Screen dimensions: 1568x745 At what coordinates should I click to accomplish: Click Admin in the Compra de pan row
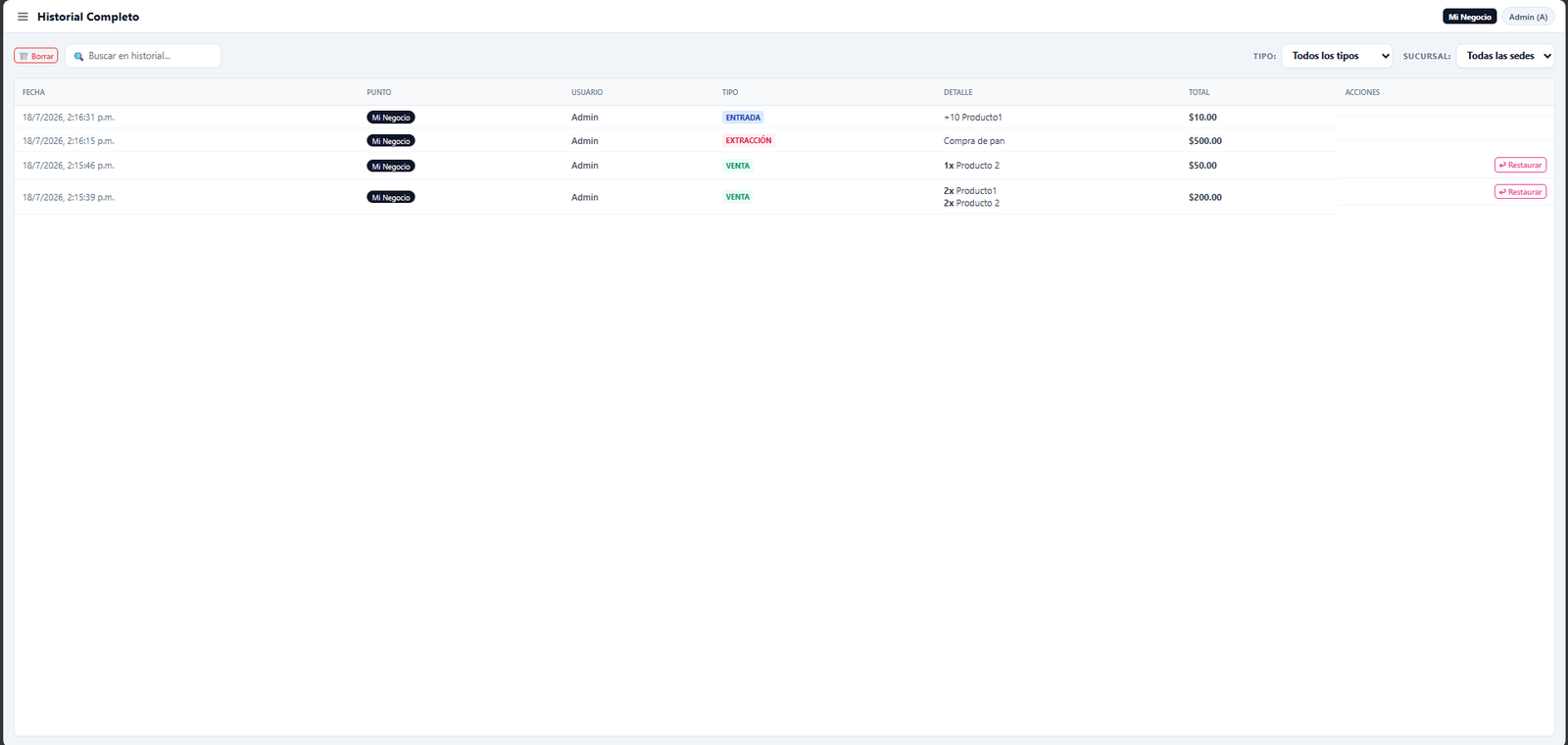pyautogui.click(x=585, y=141)
